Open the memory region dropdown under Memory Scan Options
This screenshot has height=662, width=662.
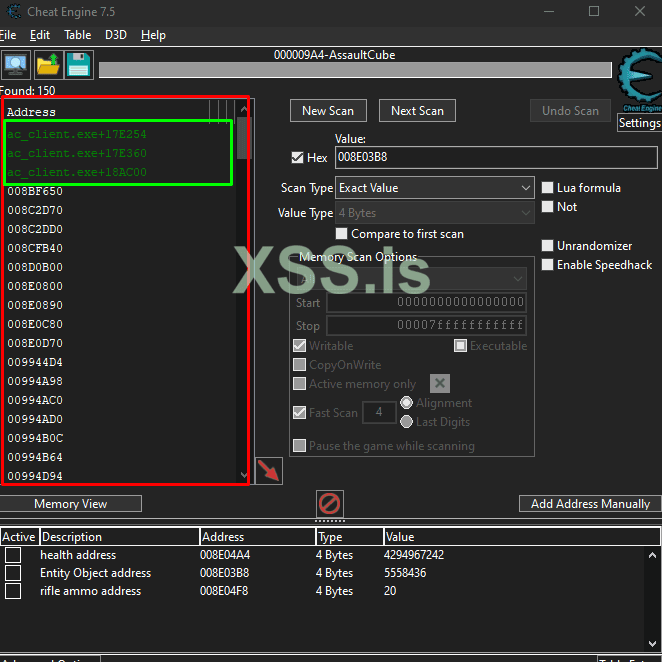411,279
